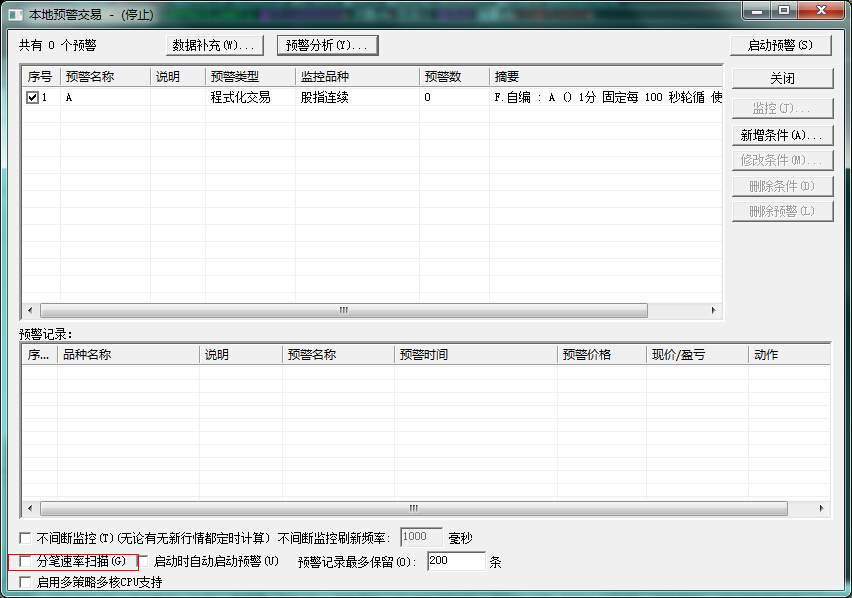Image resolution: width=852 pixels, height=598 pixels.
Task: Minimize the 本地预警交易 window
Action: pyautogui.click(x=757, y=10)
